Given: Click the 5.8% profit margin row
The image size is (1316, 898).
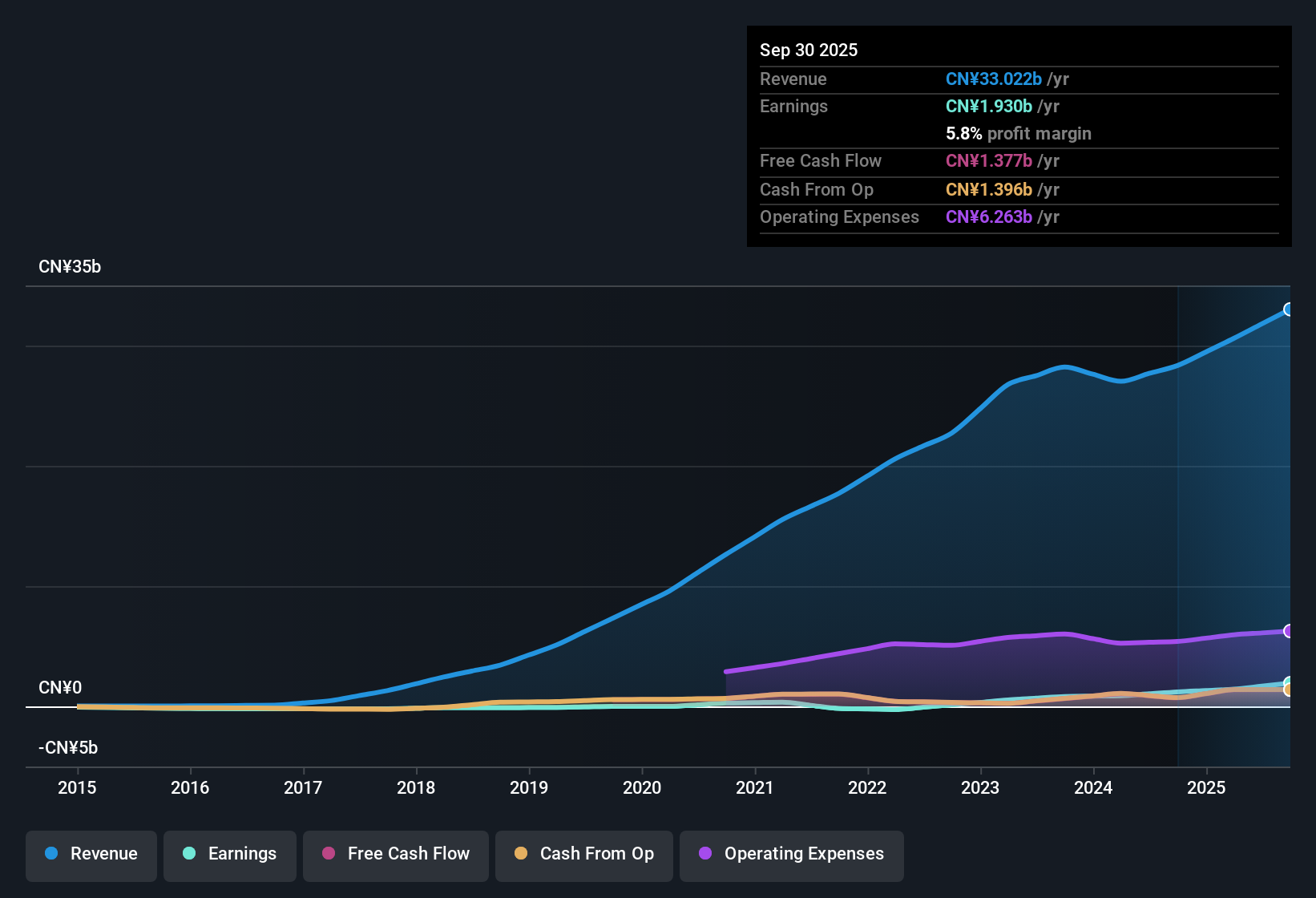Looking at the screenshot, I should tap(1019, 133).
